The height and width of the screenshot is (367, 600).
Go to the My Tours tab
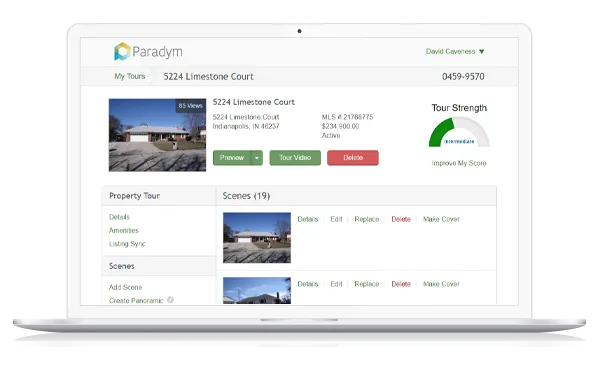(x=130, y=76)
